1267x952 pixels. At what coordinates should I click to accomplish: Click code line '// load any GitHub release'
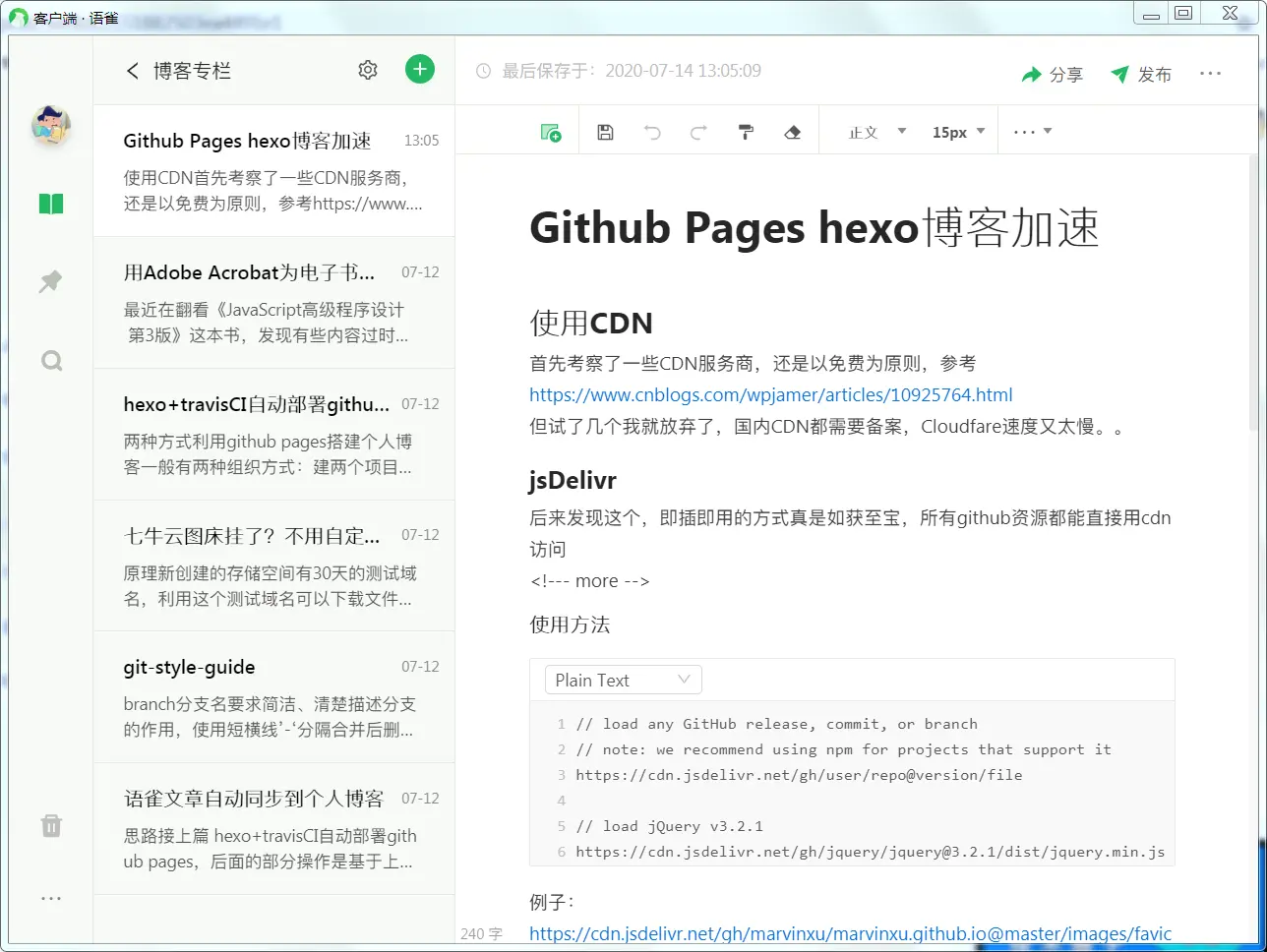776,724
